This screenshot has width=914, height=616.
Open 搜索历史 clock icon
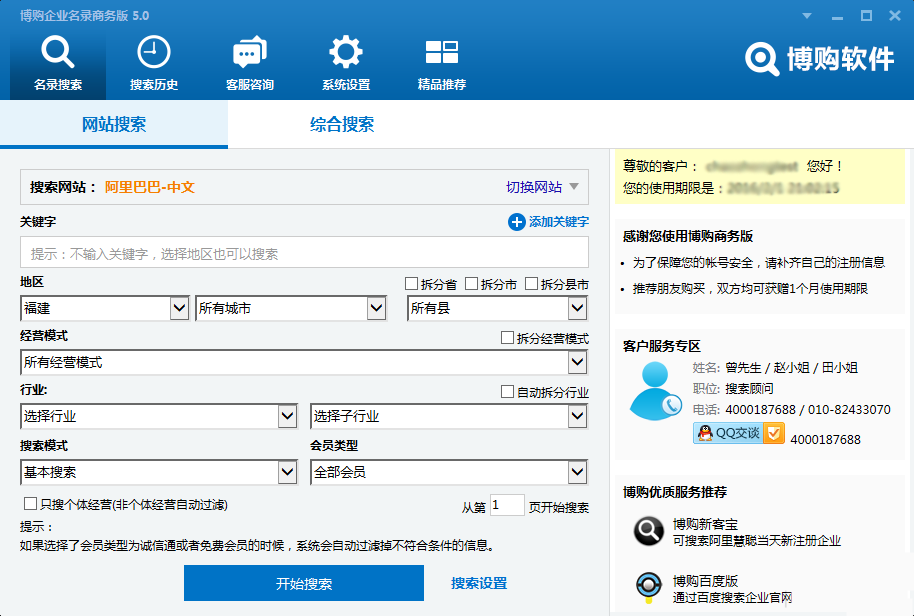tap(154, 54)
